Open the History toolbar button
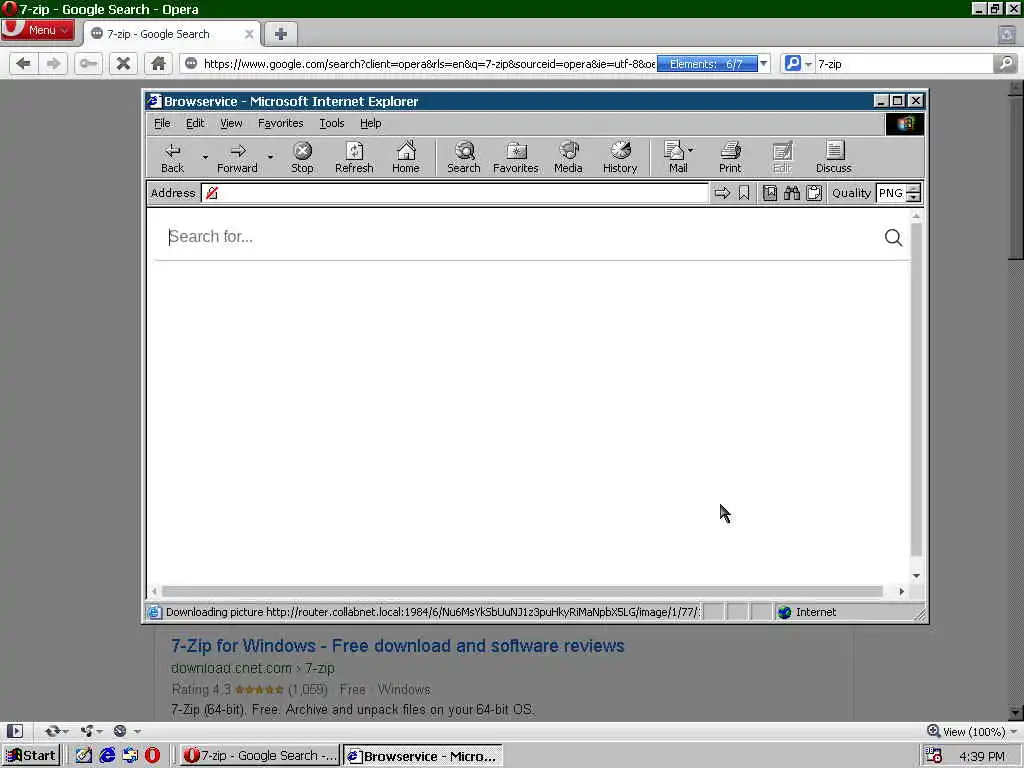 click(620, 158)
